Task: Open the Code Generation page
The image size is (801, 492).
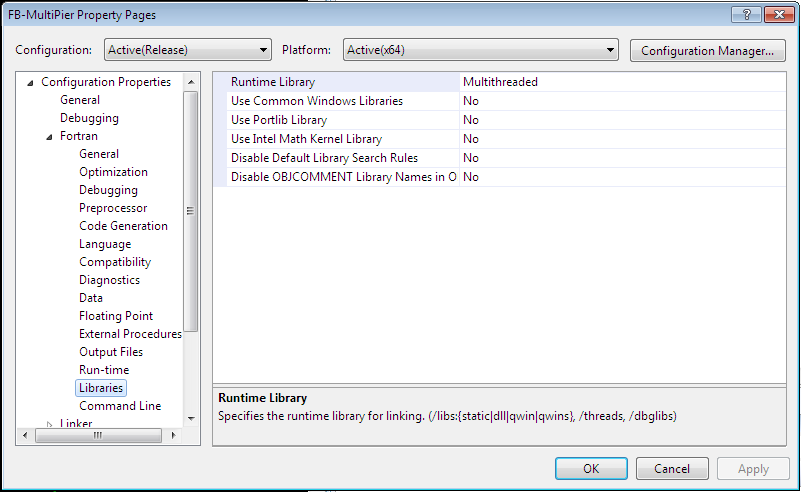Action: point(123,226)
